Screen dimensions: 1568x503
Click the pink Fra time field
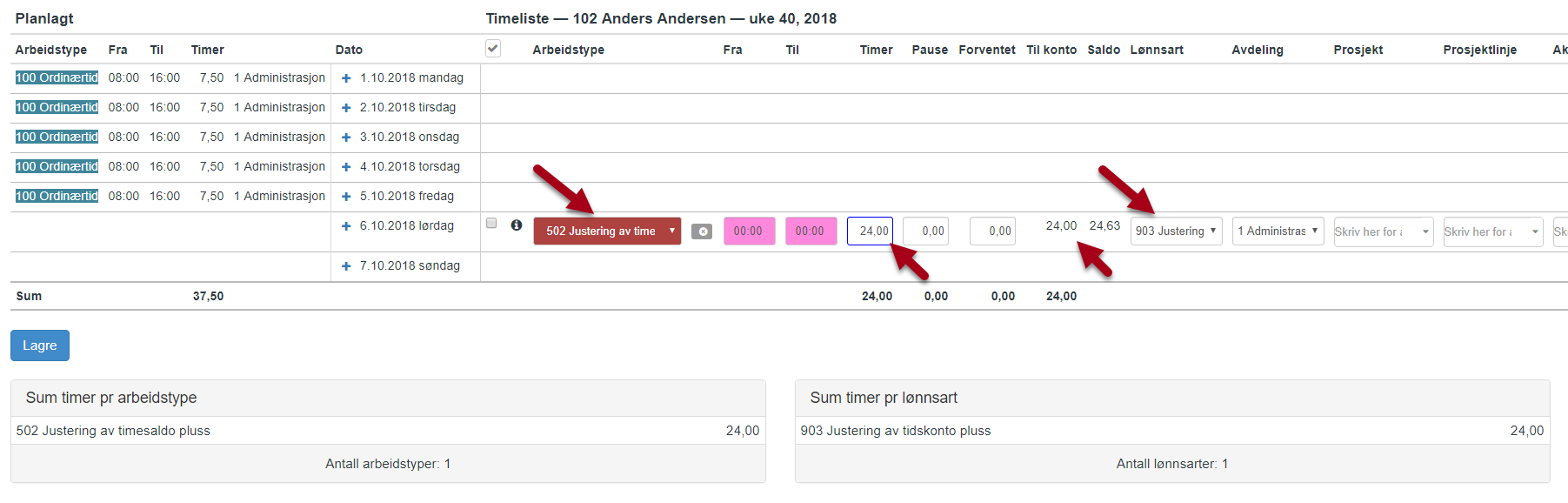coord(749,231)
